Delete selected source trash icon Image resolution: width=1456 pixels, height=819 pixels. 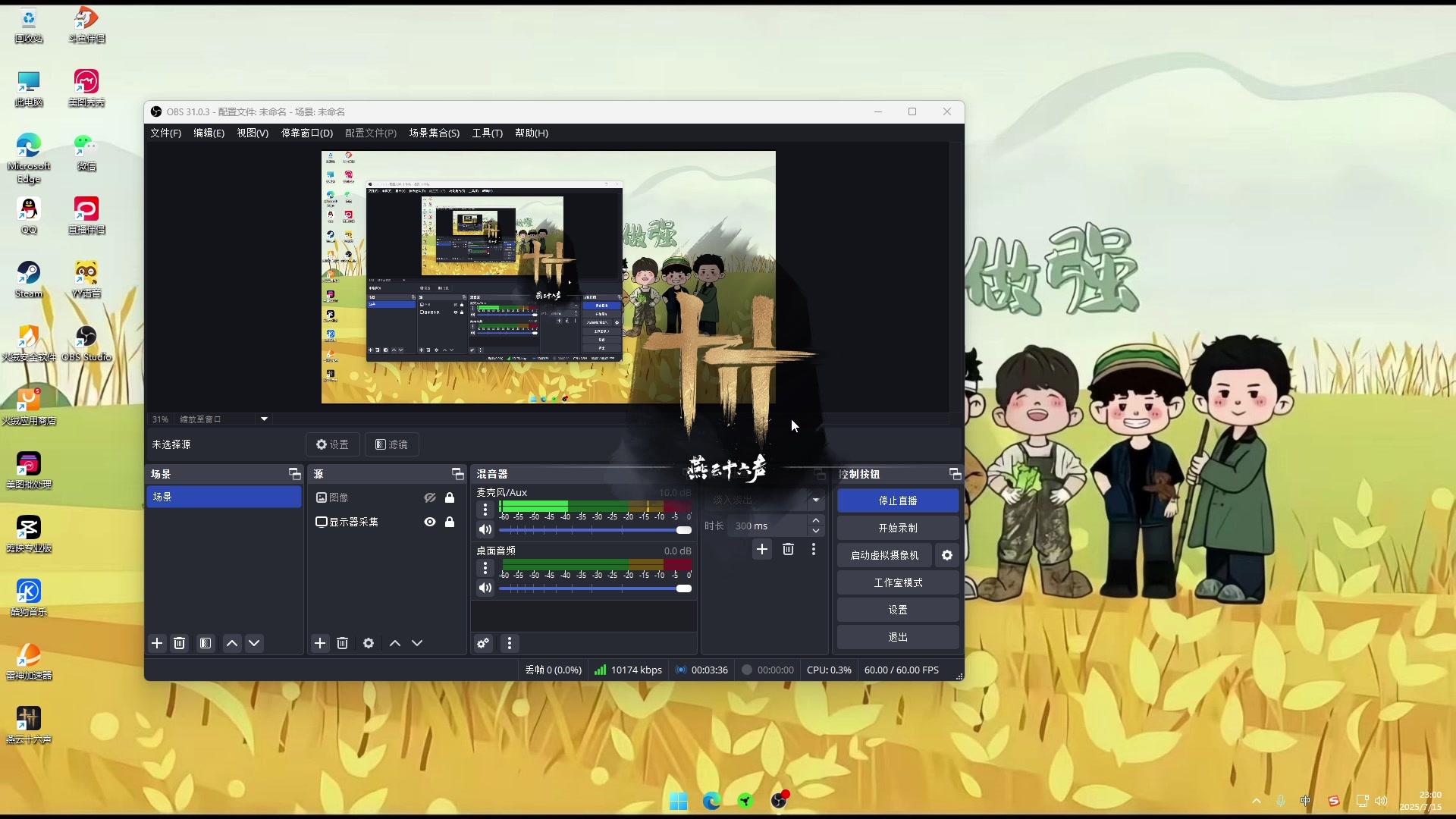343,643
